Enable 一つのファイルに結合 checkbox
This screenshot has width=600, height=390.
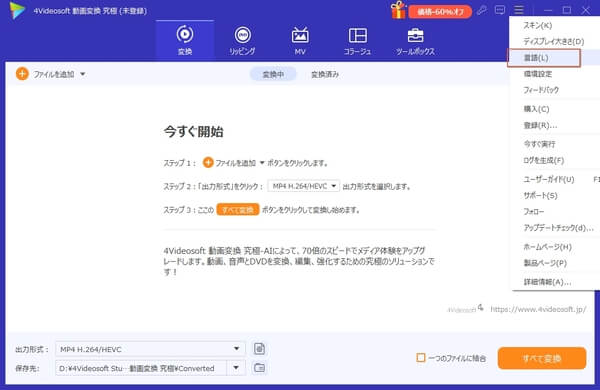(x=421, y=358)
